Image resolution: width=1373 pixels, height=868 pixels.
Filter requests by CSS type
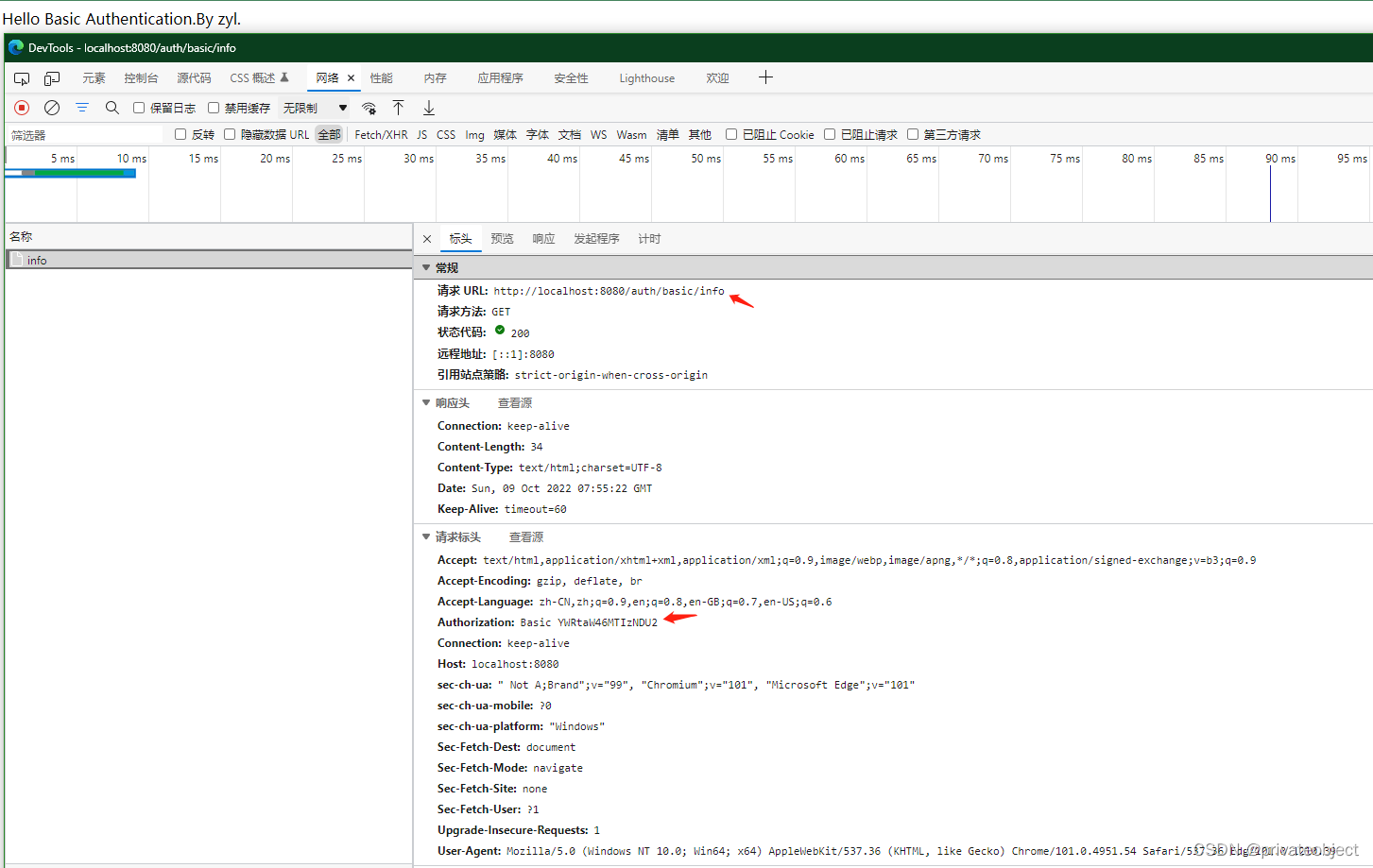(x=446, y=135)
